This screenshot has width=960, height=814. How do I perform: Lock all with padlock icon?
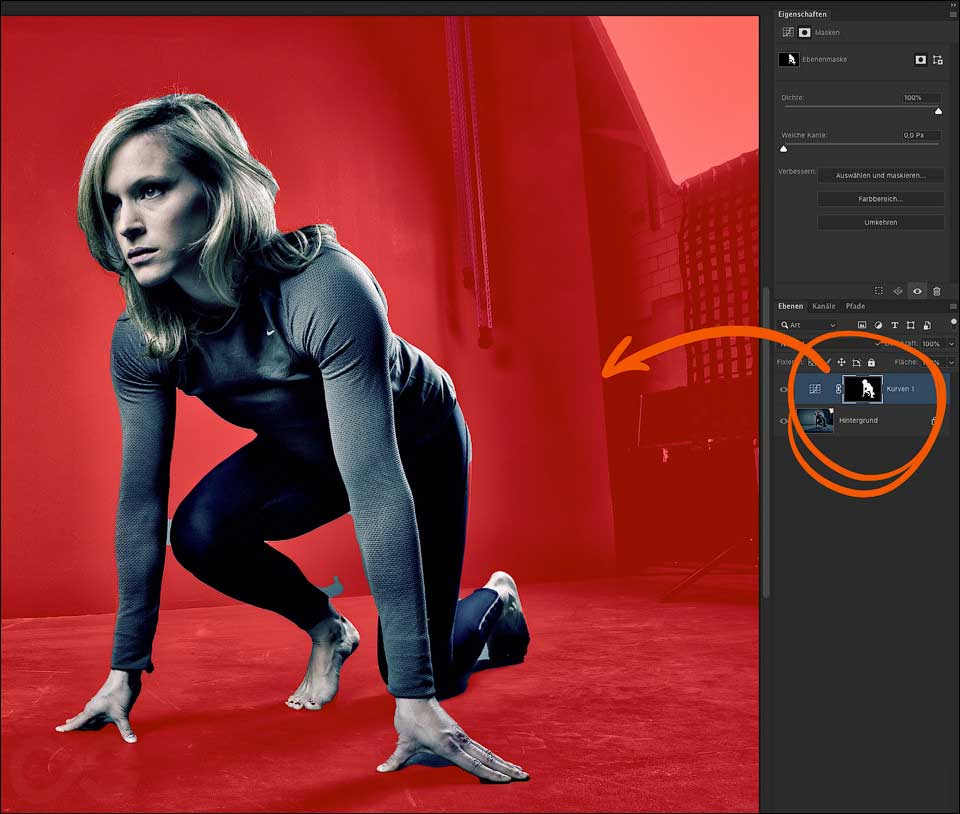click(x=871, y=362)
